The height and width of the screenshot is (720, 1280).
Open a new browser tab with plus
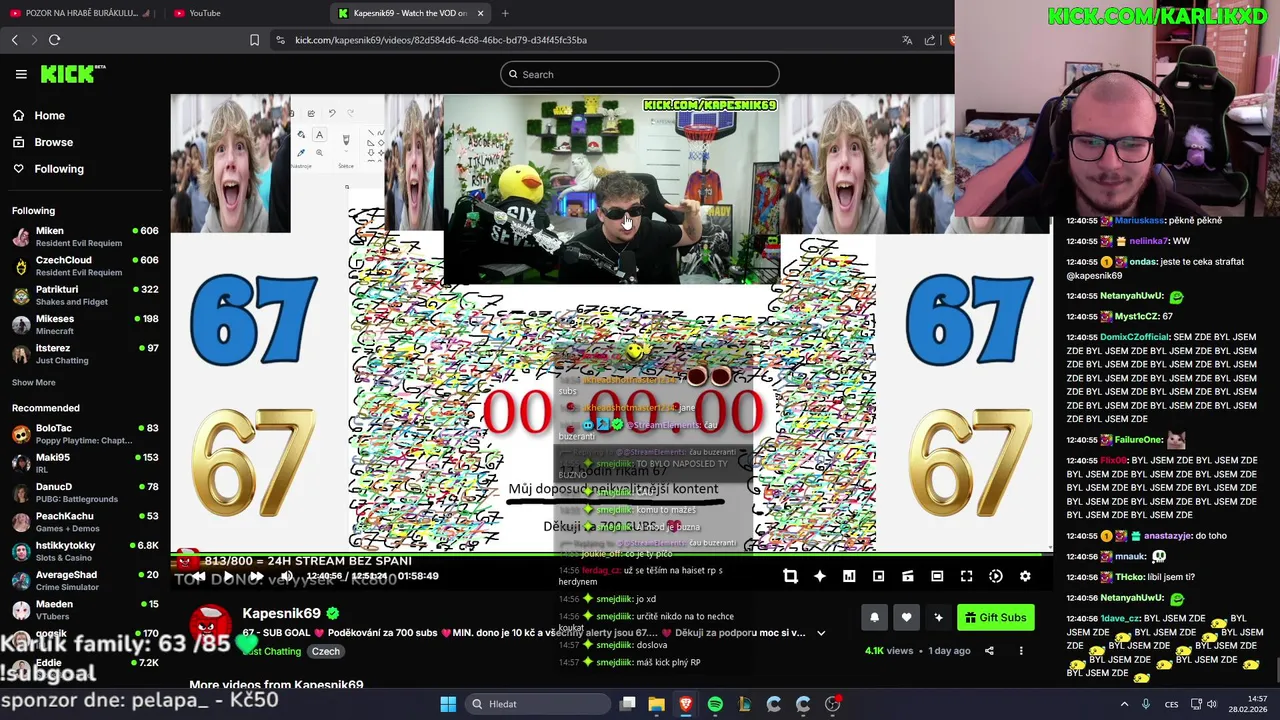[505, 13]
